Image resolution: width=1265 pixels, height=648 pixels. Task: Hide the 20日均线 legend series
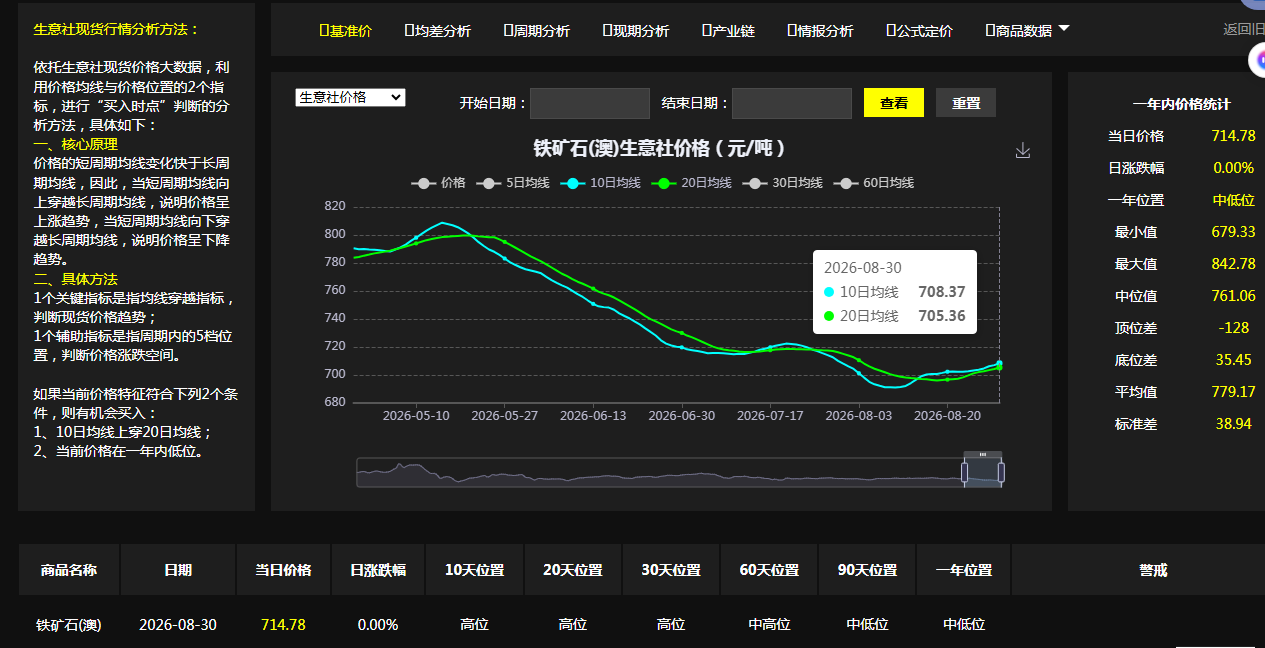[692, 183]
